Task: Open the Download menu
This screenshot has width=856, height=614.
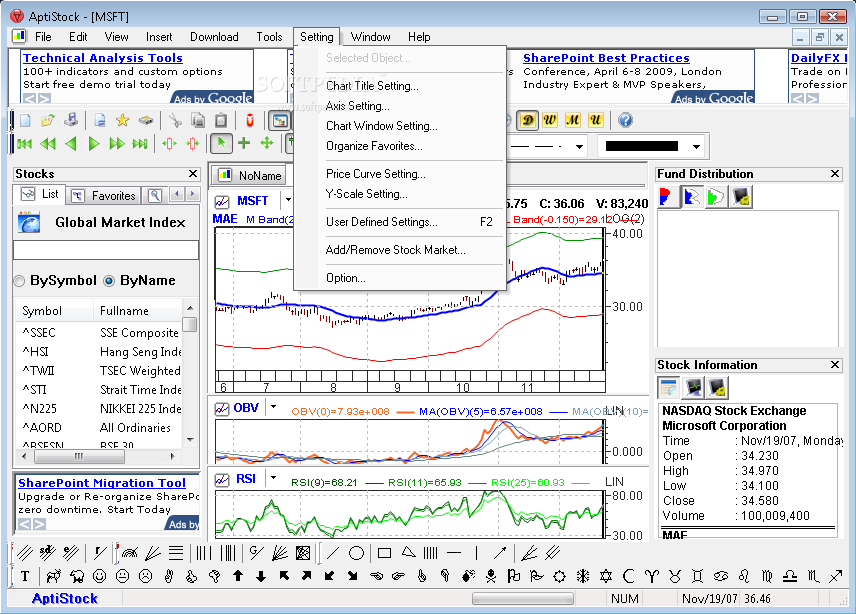Action: [214, 37]
